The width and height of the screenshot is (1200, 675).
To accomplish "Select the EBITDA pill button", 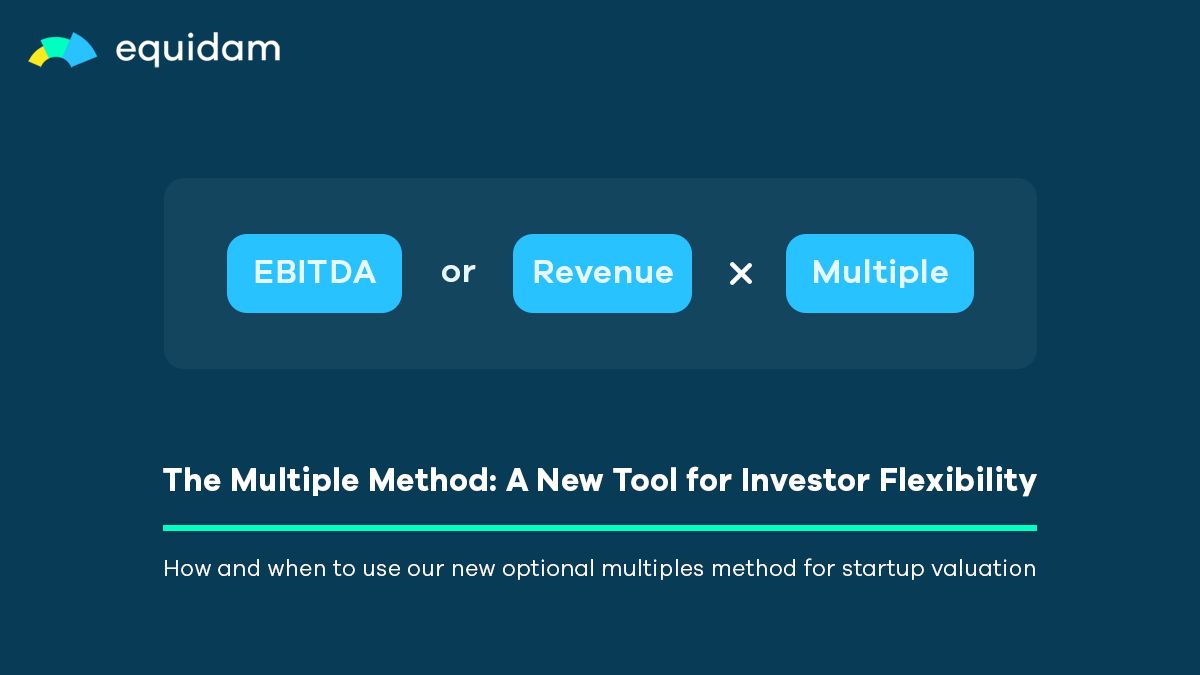I will (x=314, y=273).
